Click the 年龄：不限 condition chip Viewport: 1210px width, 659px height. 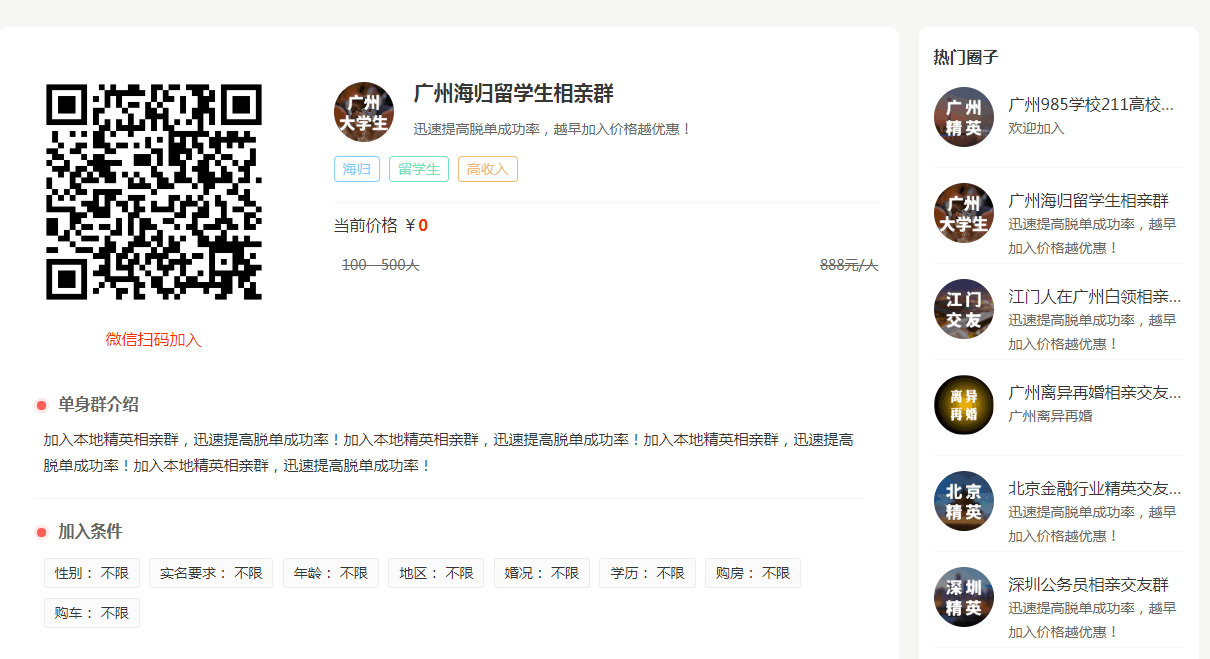pos(331,573)
